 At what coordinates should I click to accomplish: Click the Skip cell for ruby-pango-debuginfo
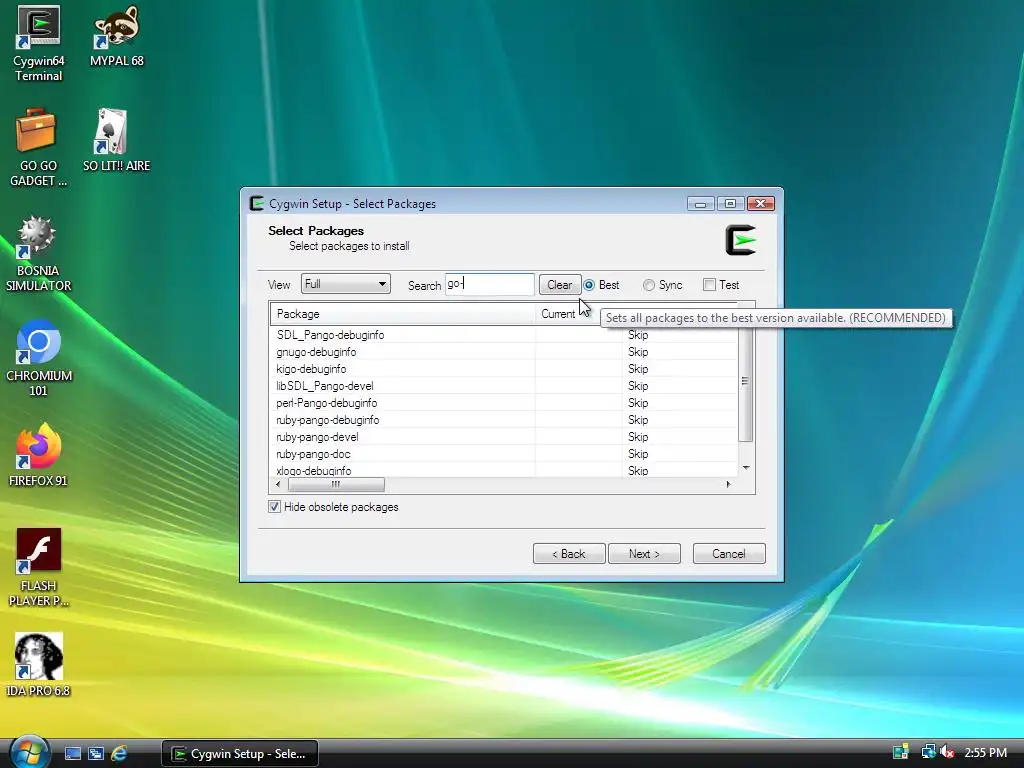click(x=638, y=420)
